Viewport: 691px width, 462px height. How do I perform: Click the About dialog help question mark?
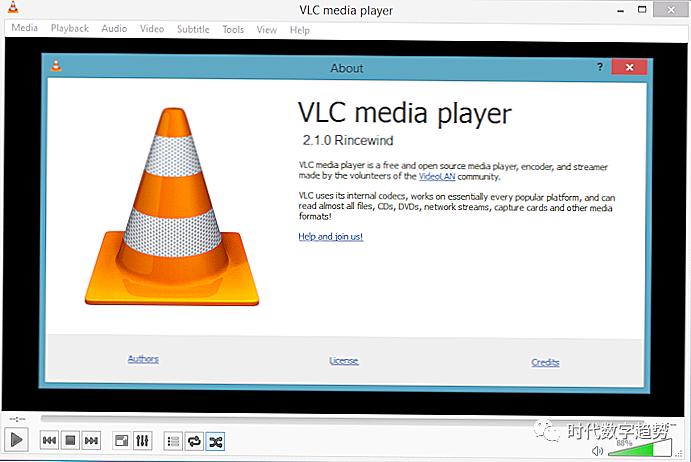[x=600, y=67]
